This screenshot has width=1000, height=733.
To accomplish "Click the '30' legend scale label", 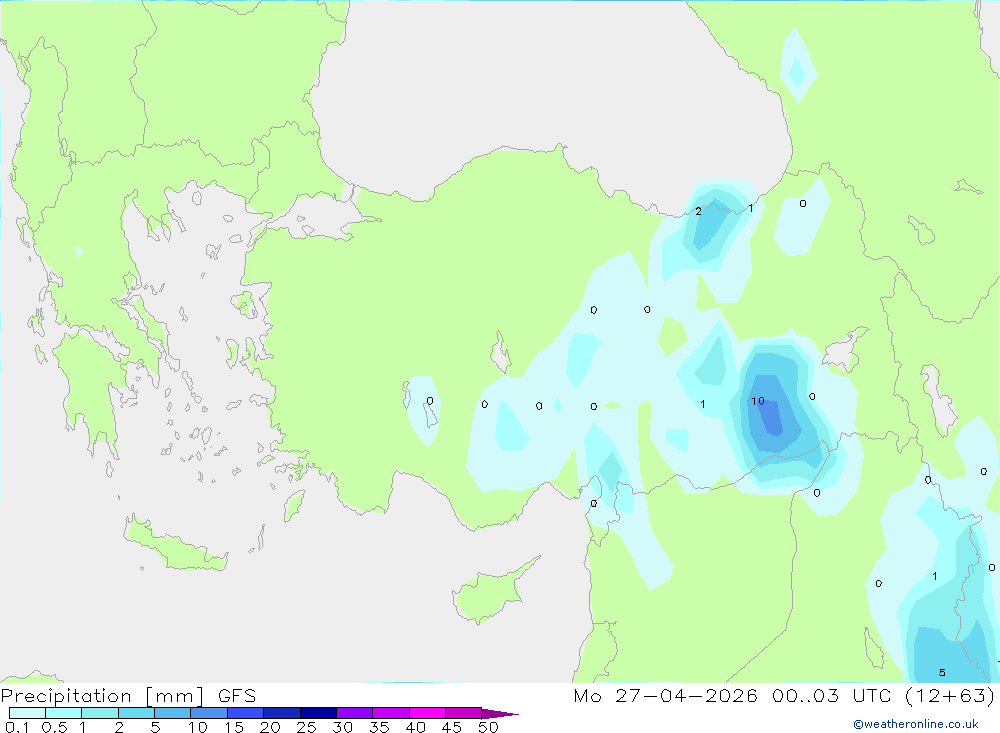I will click(342, 727).
